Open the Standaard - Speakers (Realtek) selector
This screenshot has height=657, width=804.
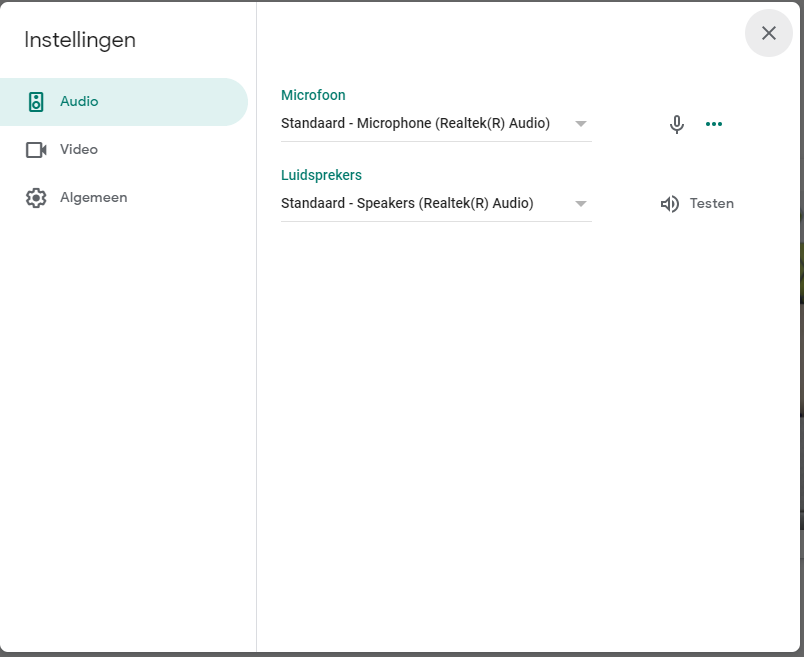436,204
